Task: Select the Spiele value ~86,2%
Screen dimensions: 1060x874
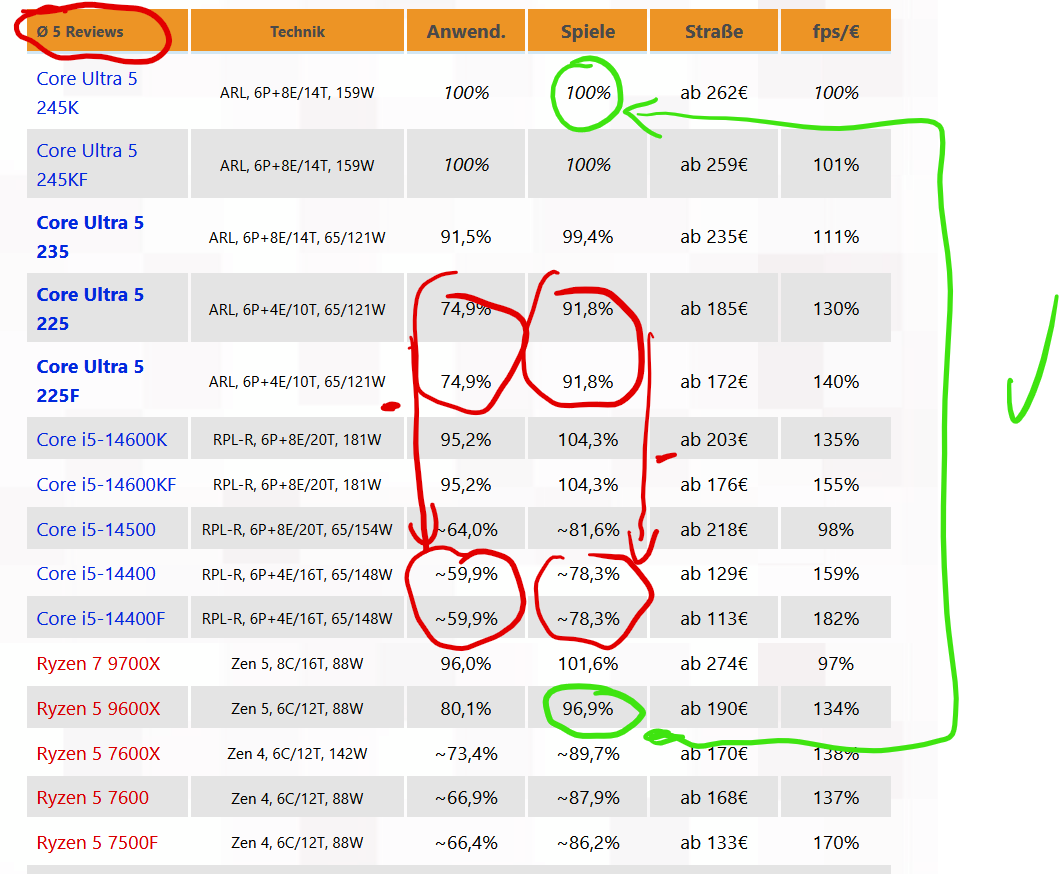Action: point(588,843)
